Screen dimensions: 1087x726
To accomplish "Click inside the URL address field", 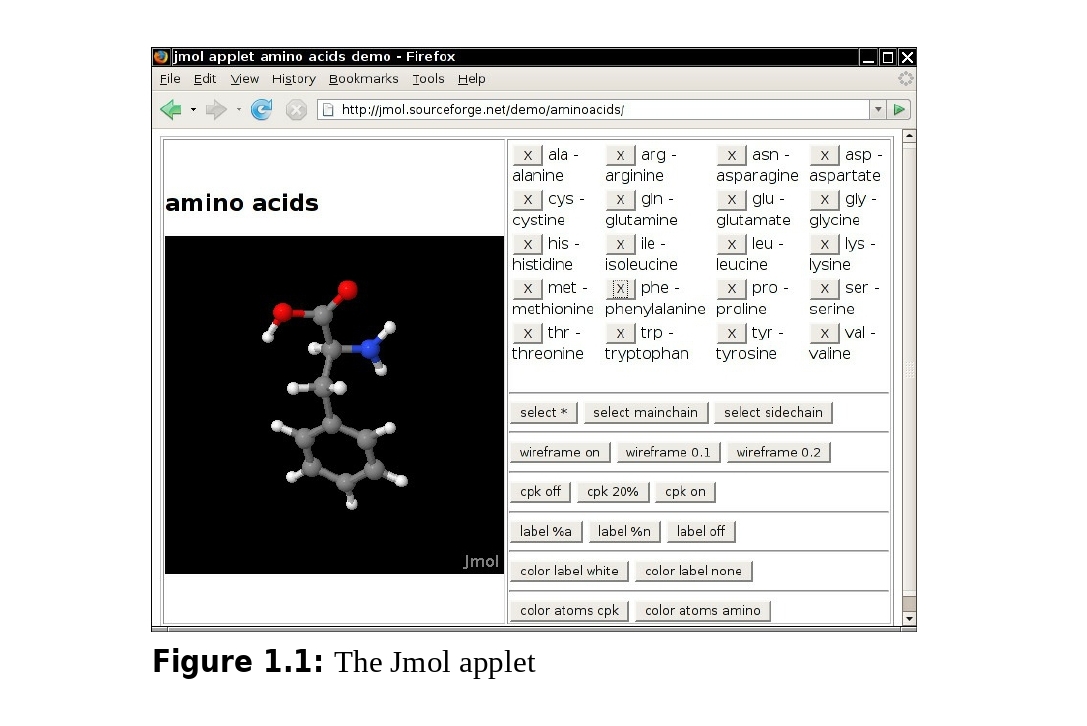I will (x=600, y=110).
